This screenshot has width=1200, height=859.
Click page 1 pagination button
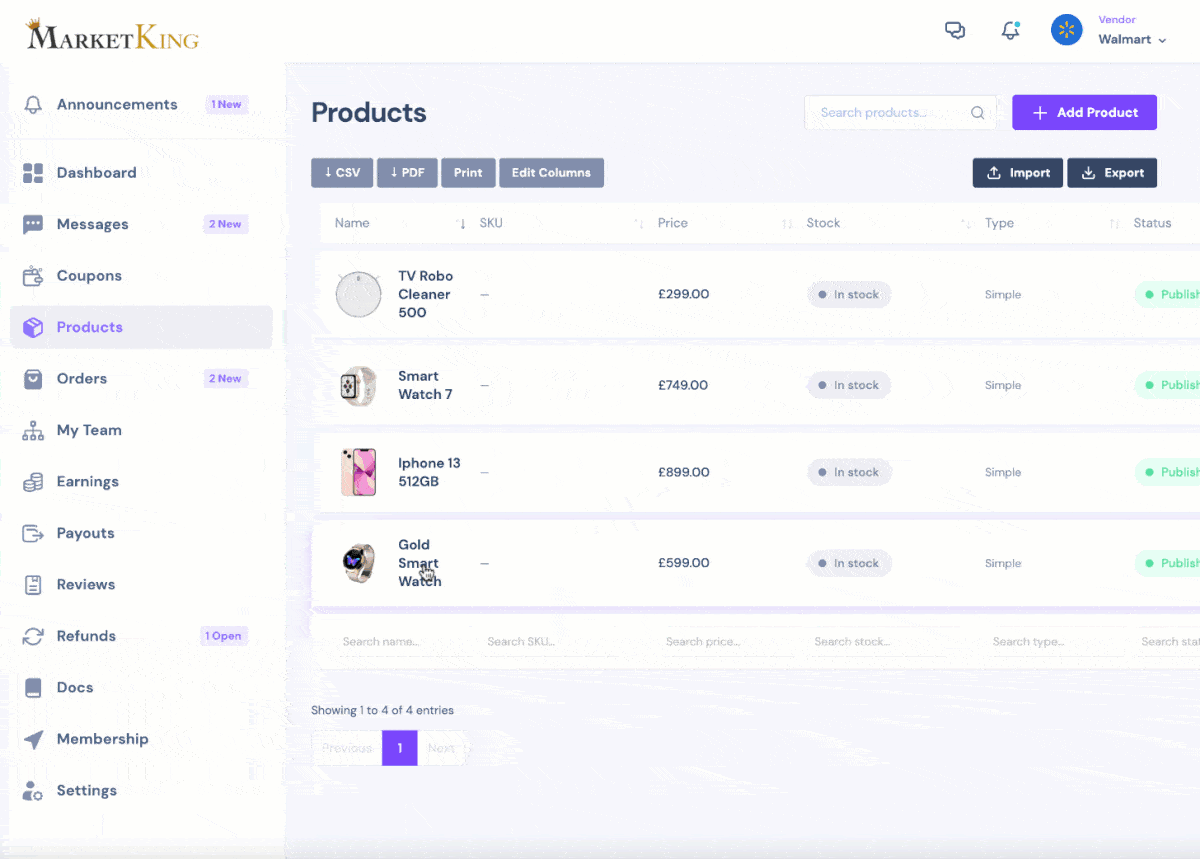tap(400, 748)
